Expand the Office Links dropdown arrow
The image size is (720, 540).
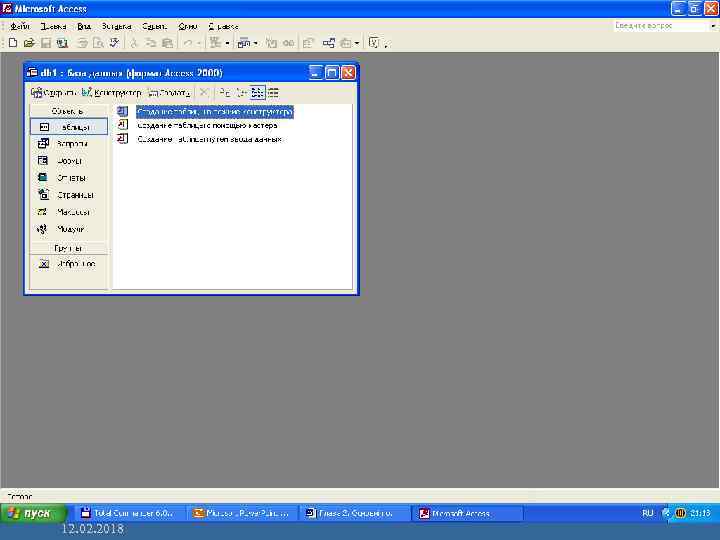[x=227, y=43]
